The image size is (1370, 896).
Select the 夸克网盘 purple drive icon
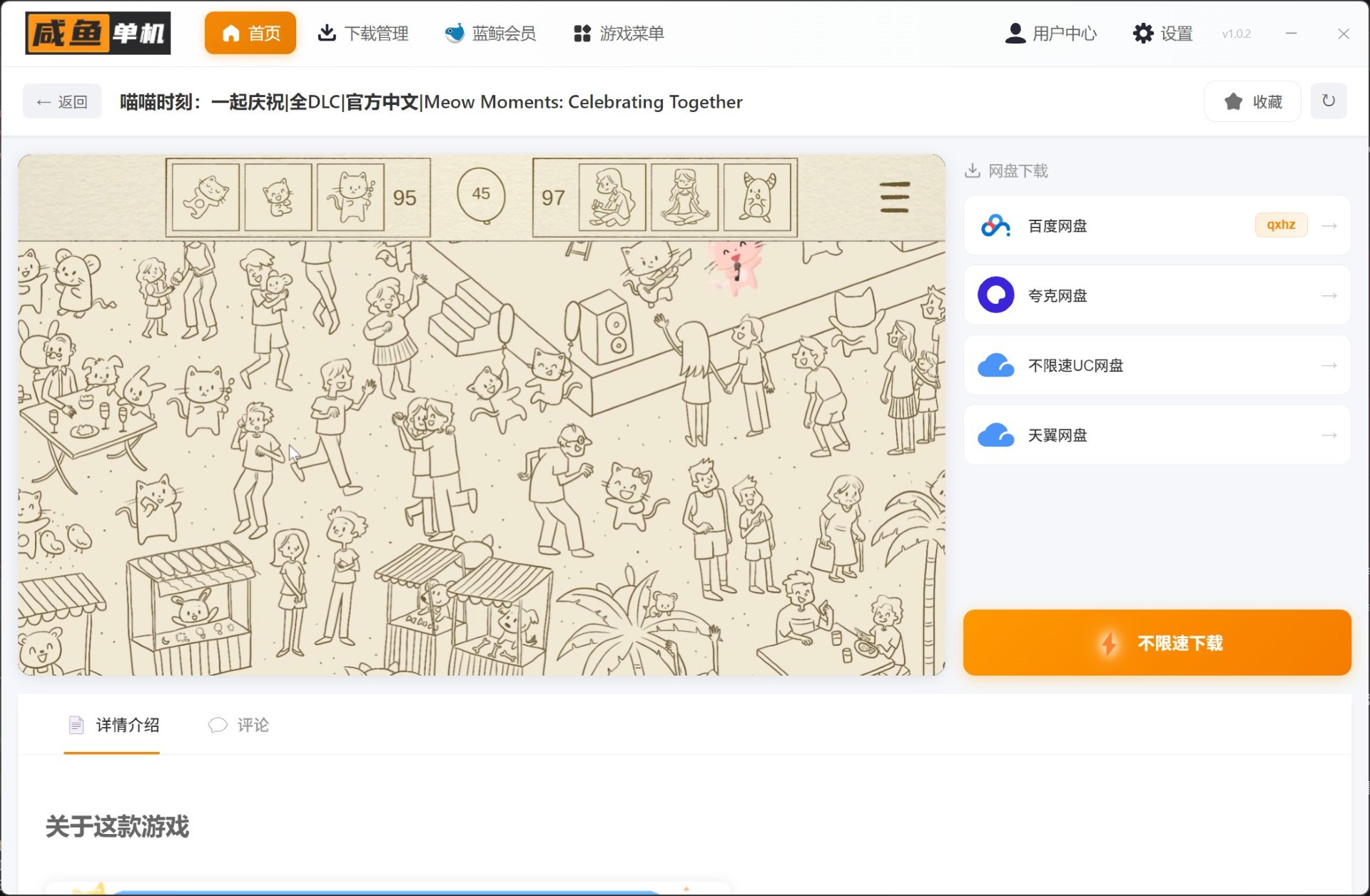pyautogui.click(x=995, y=295)
